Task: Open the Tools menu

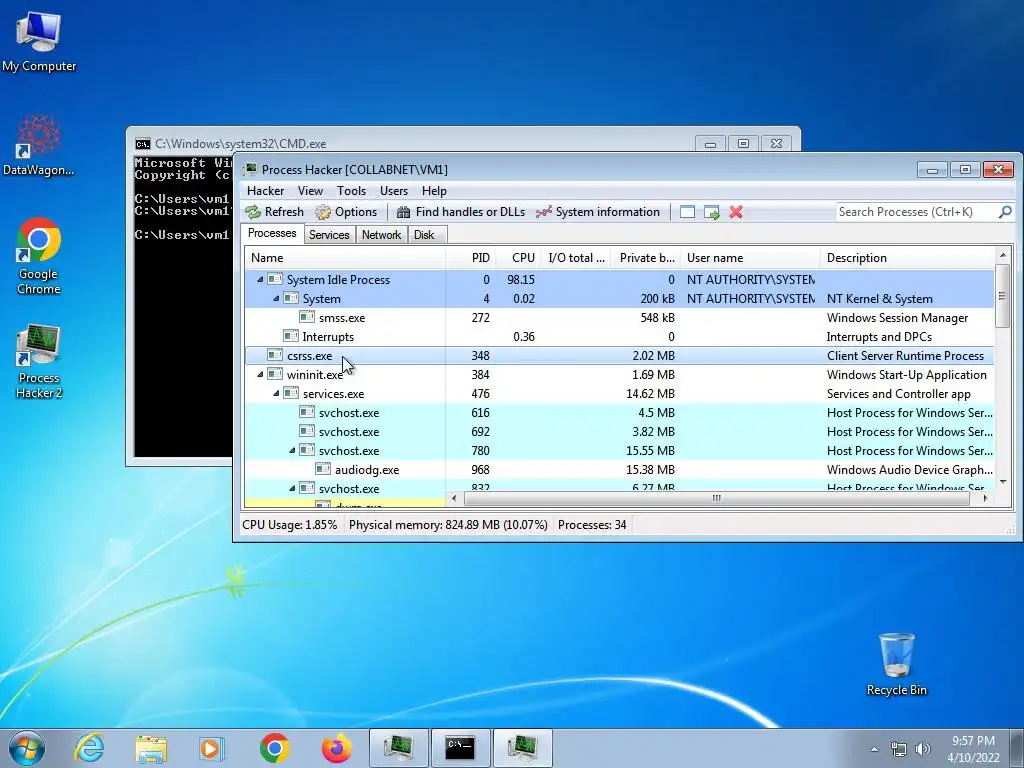Action: (351, 191)
